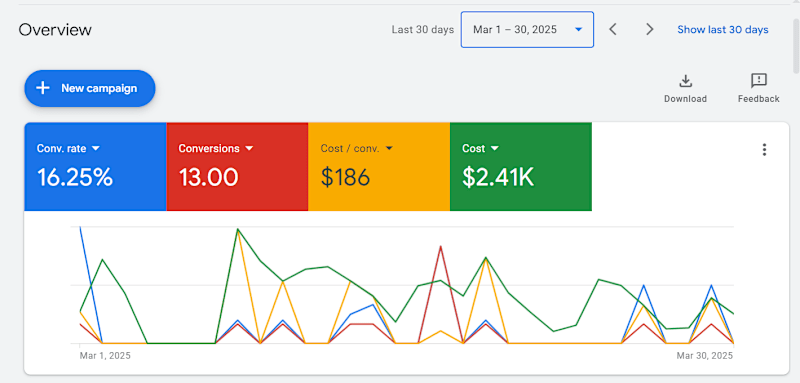Click the Mar 30, 2025 axis label
Image resolution: width=800 pixels, height=383 pixels.
tap(705, 355)
